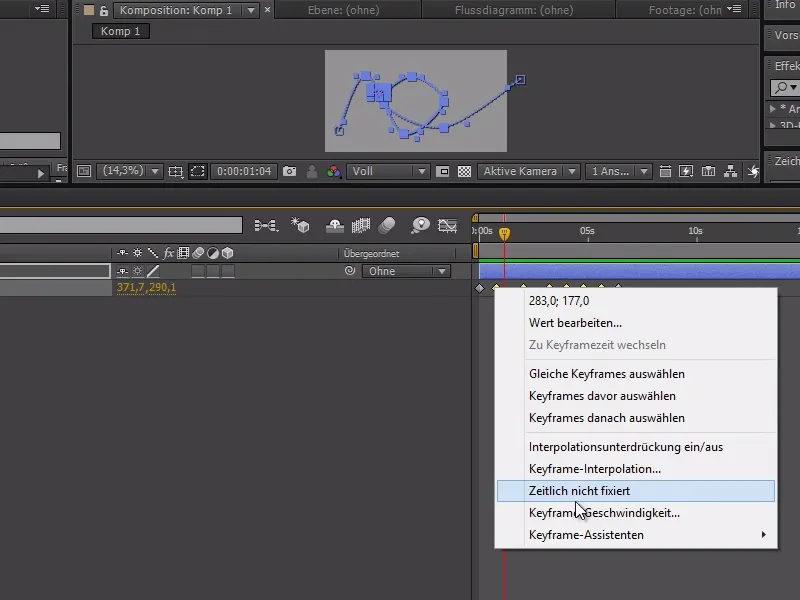
Task: Choose Wert bearbeiten... from context menu
Action: [x=636, y=323]
